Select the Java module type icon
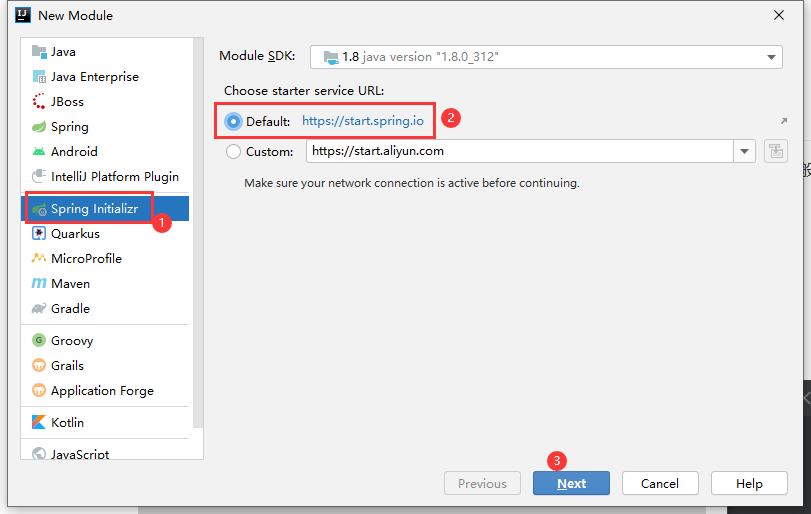This screenshot has height=514, width=811. pyautogui.click(x=39, y=52)
